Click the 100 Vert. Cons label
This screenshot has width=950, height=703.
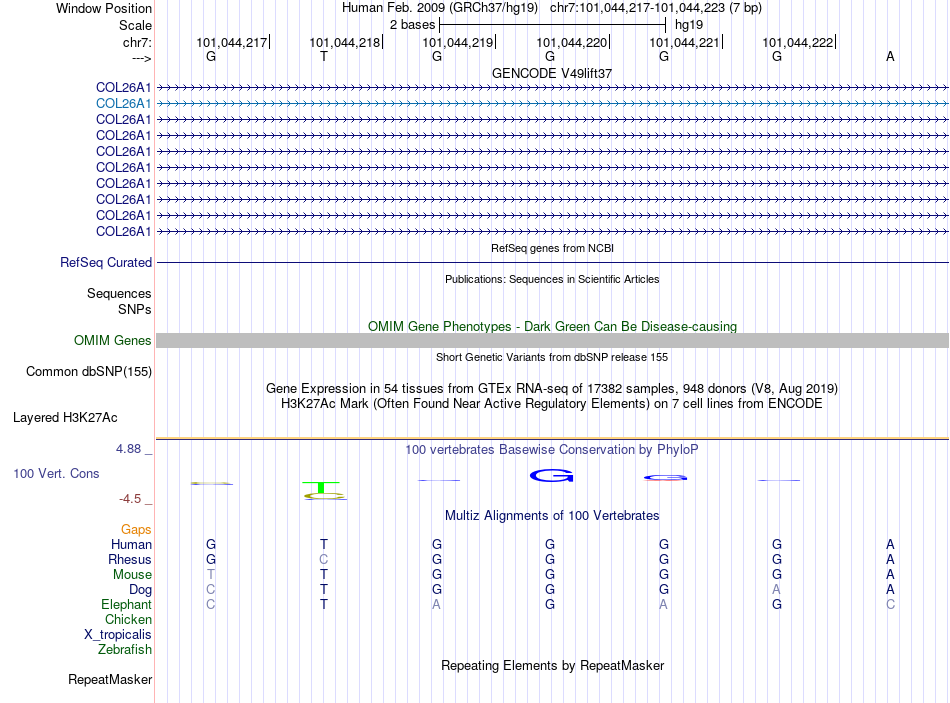tap(56, 474)
